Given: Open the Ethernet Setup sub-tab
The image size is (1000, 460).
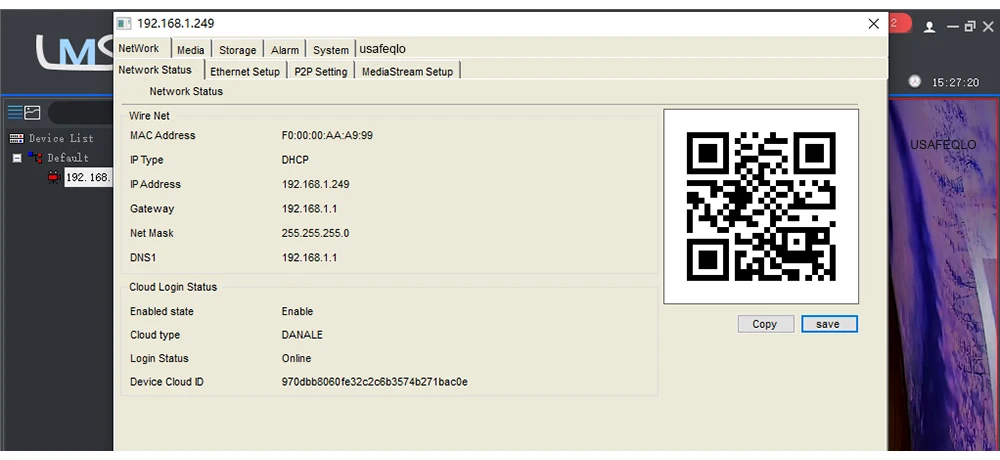Looking at the screenshot, I should tap(245, 71).
